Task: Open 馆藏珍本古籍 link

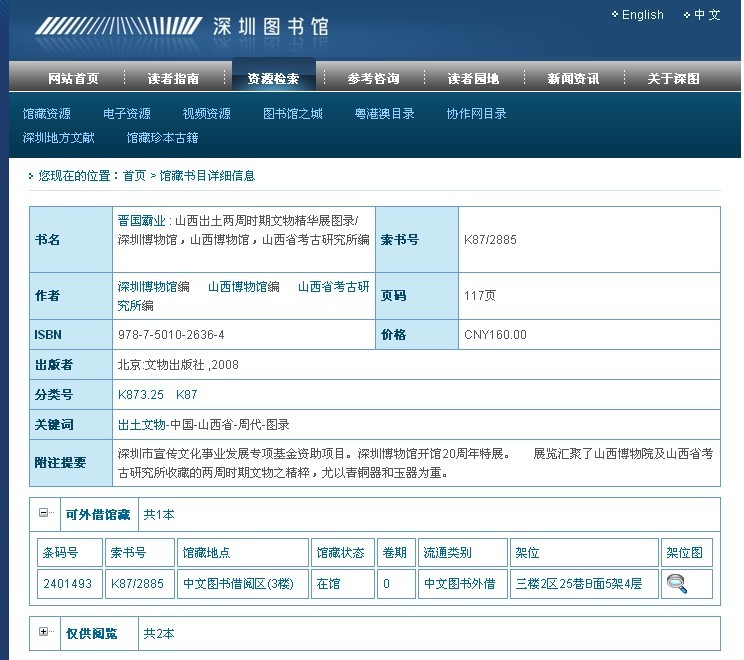Action: click(162, 138)
